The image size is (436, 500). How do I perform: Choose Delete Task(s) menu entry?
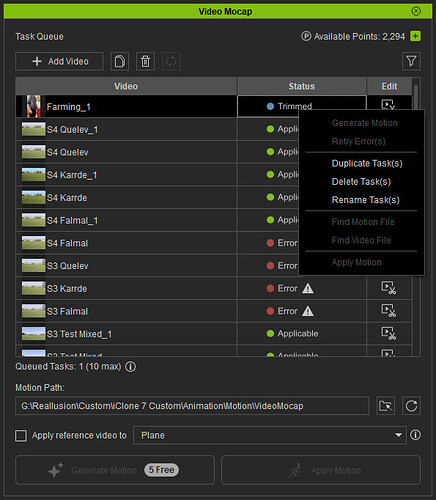tap(361, 182)
